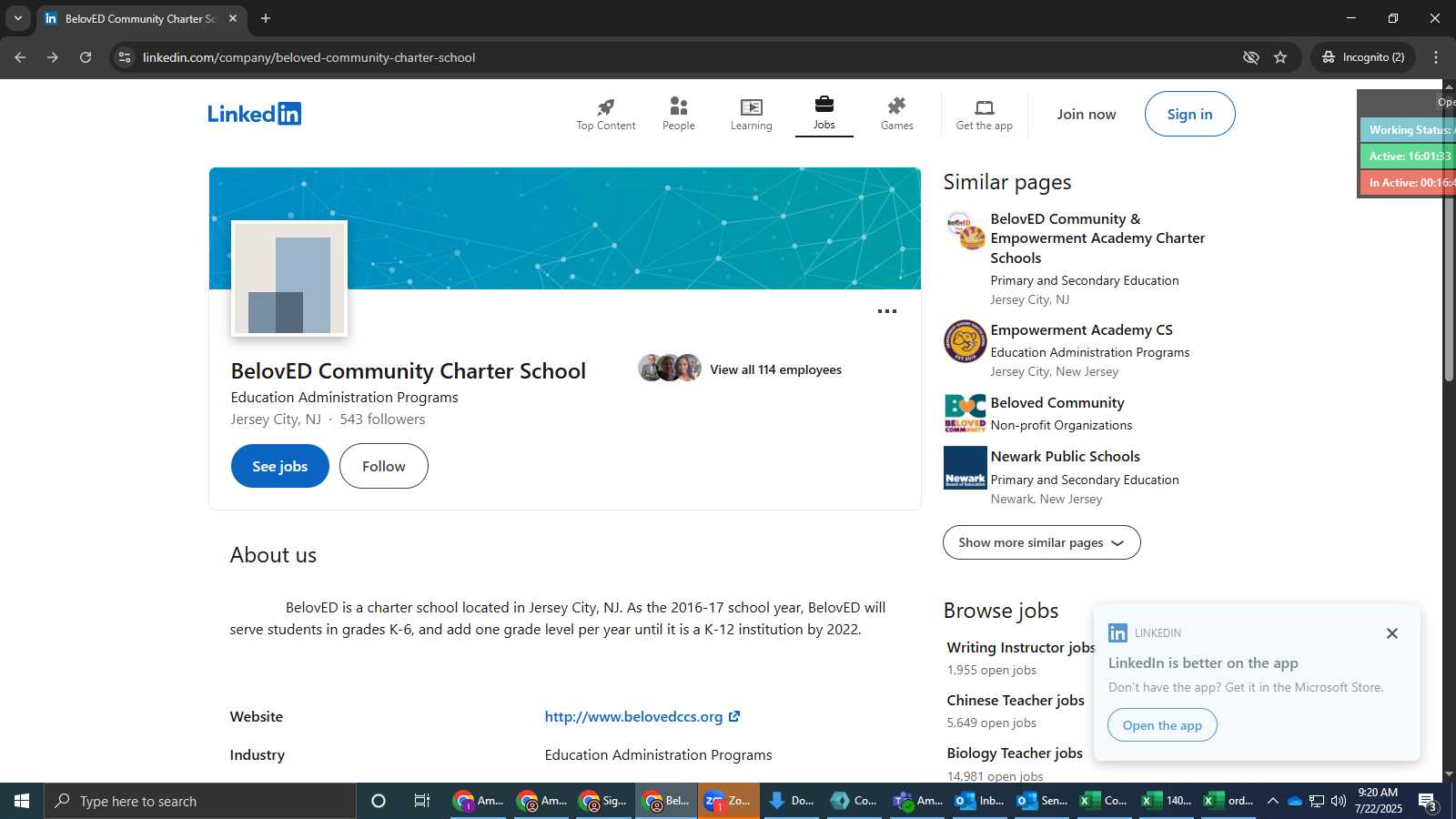This screenshot has height=819, width=1456.
Task: Click OneDrive cloud tray icon
Action: point(1295,801)
